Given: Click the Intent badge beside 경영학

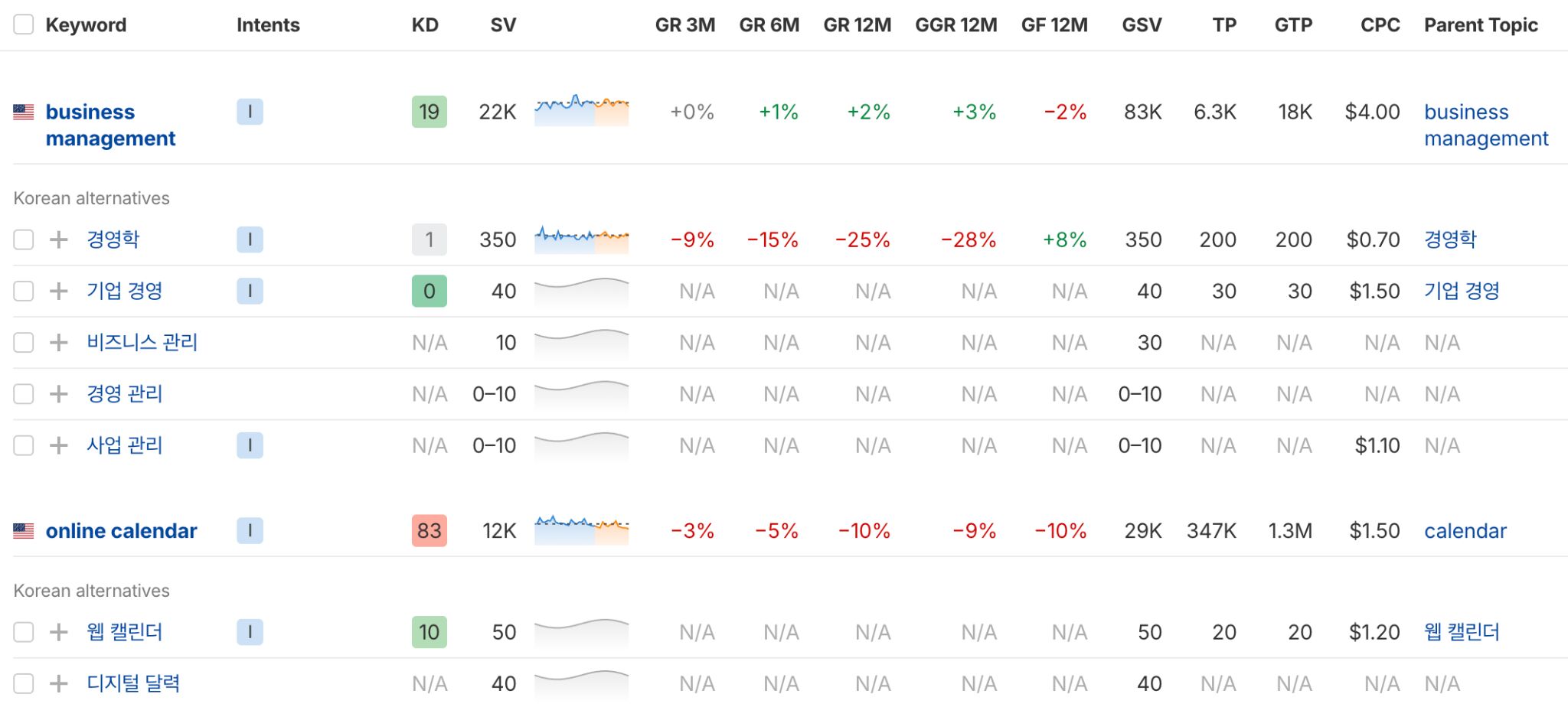Looking at the screenshot, I should [250, 239].
